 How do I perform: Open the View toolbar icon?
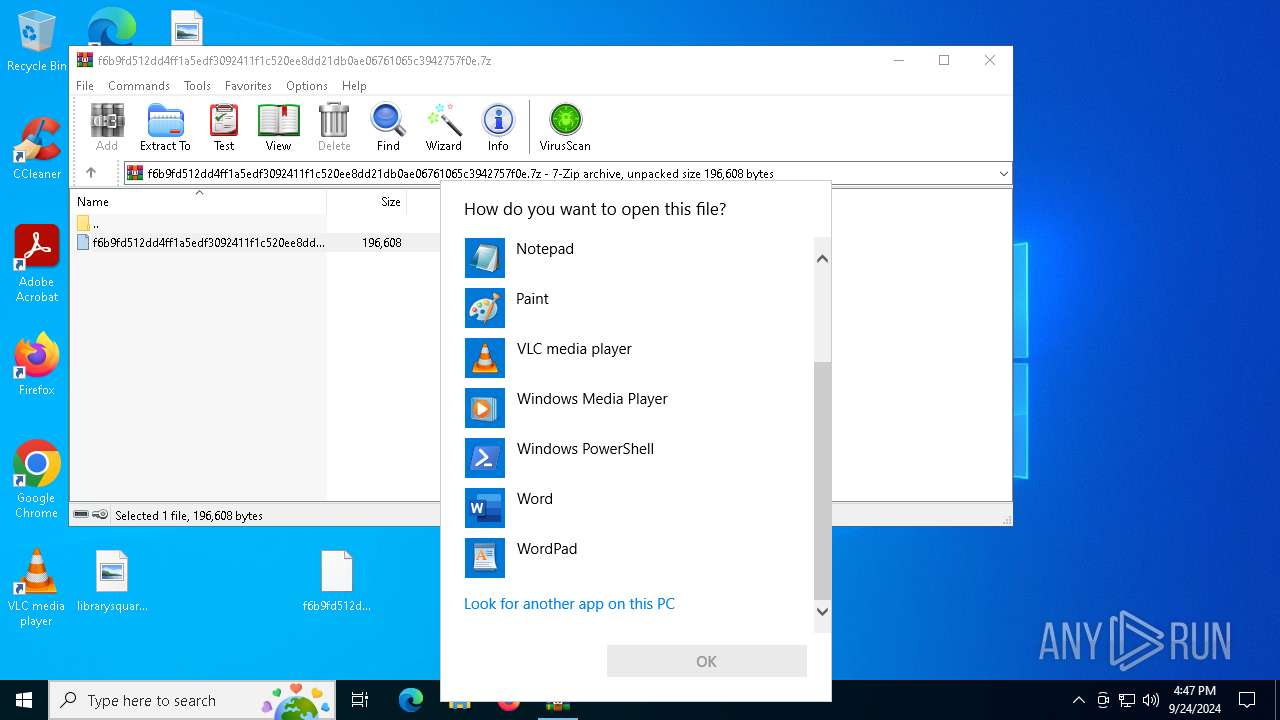tap(278, 127)
